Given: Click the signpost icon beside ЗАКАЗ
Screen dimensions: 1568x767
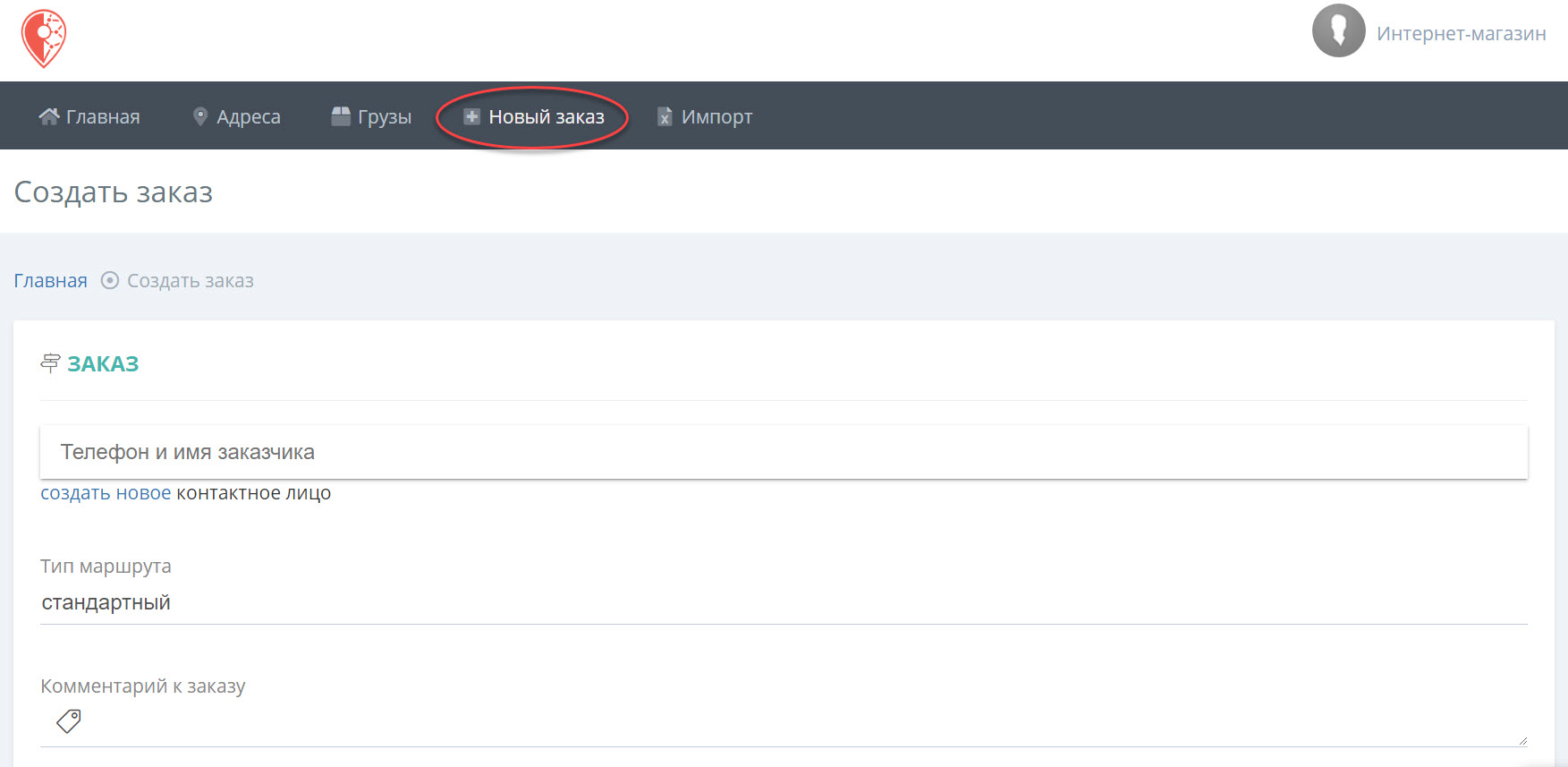Looking at the screenshot, I should point(50,362).
